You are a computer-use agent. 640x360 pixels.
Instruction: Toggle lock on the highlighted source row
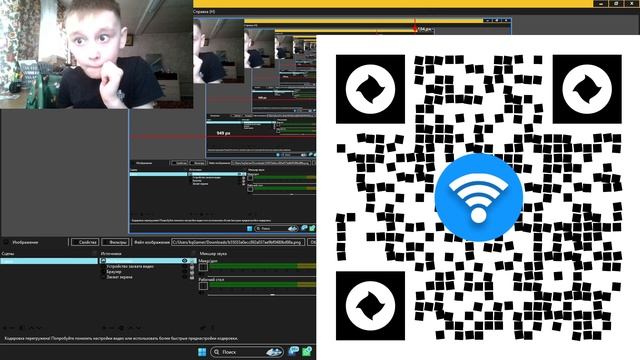(x=192, y=260)
